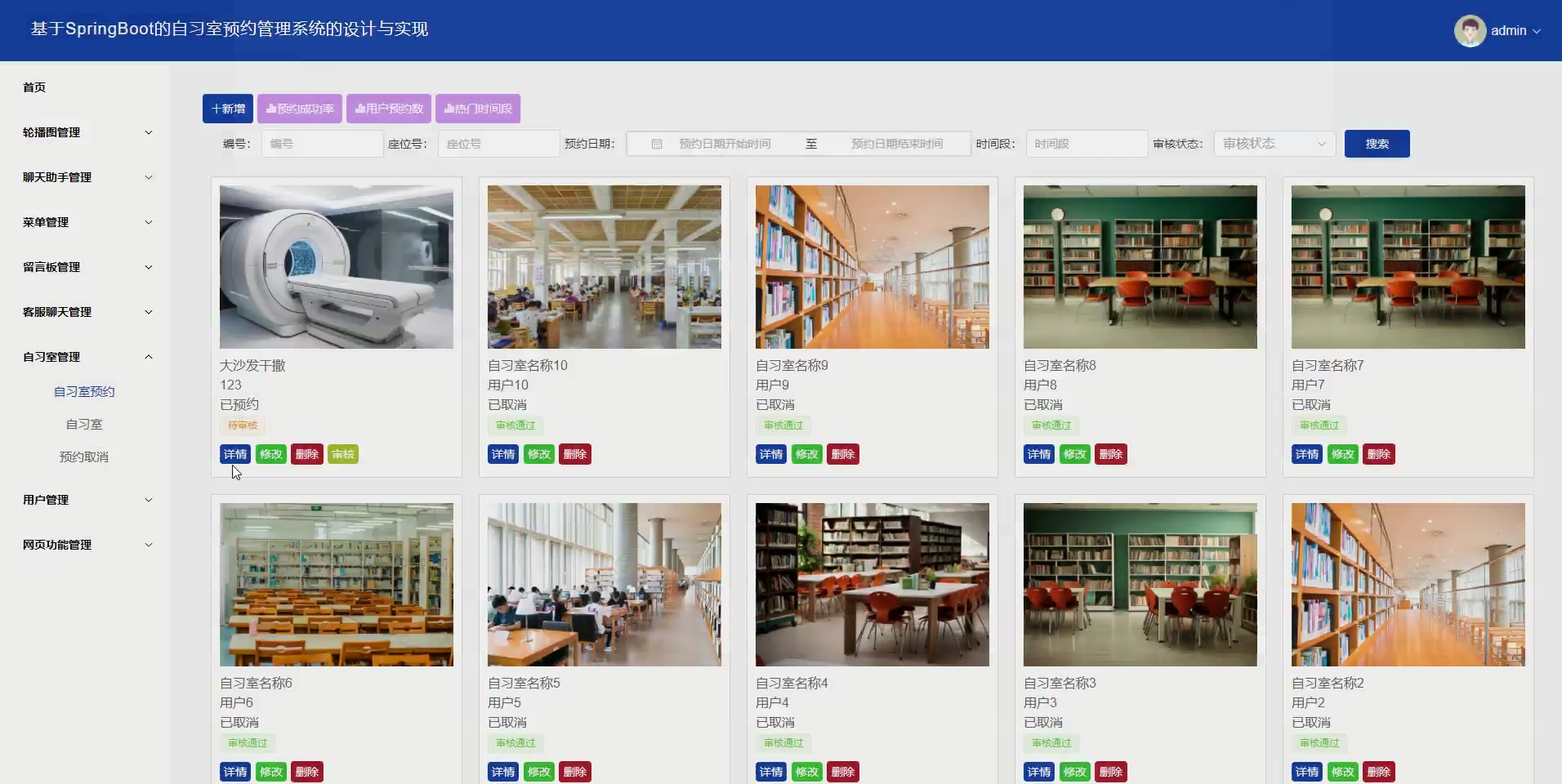Go to 首页 in the sidebar
The height and width of the screenshot is (784, 1562).
click(34, 87)
